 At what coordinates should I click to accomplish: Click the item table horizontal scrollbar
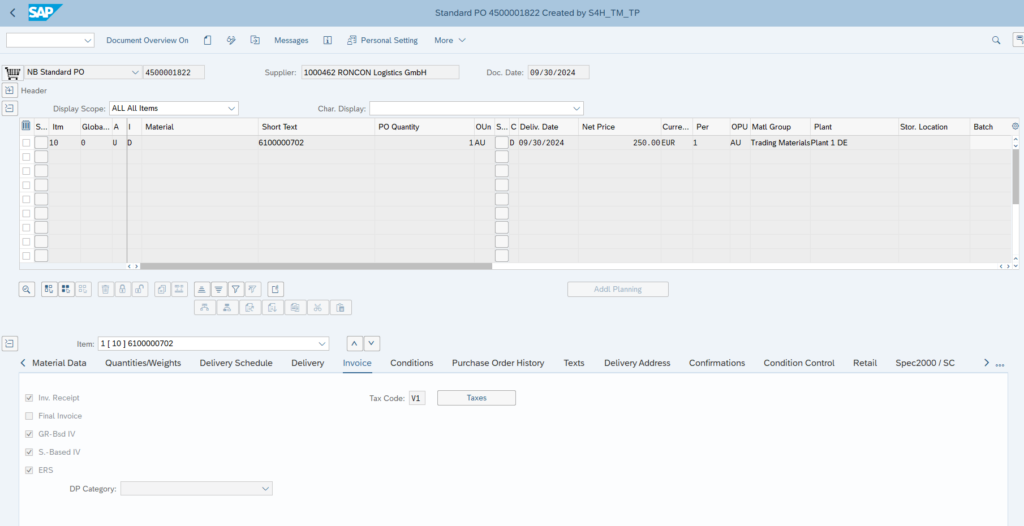tap(316, 266)
